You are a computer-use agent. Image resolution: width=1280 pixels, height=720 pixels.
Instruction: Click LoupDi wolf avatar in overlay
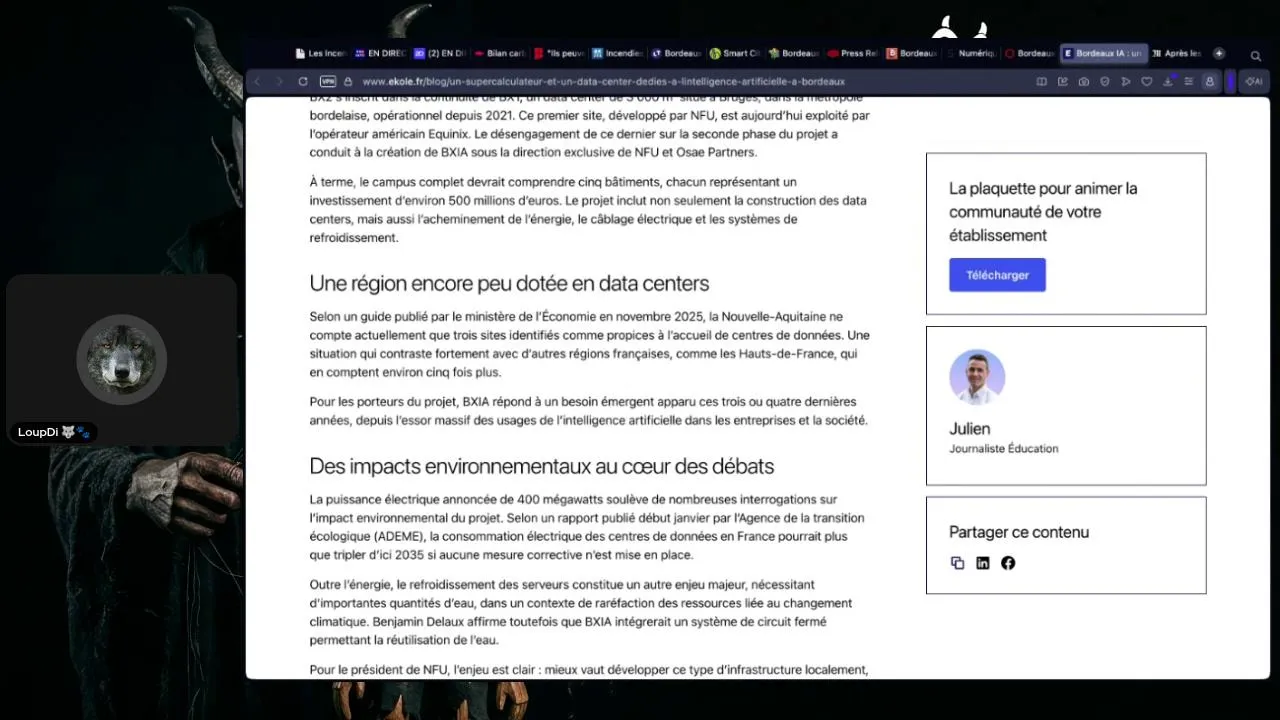tap(121, 359)
